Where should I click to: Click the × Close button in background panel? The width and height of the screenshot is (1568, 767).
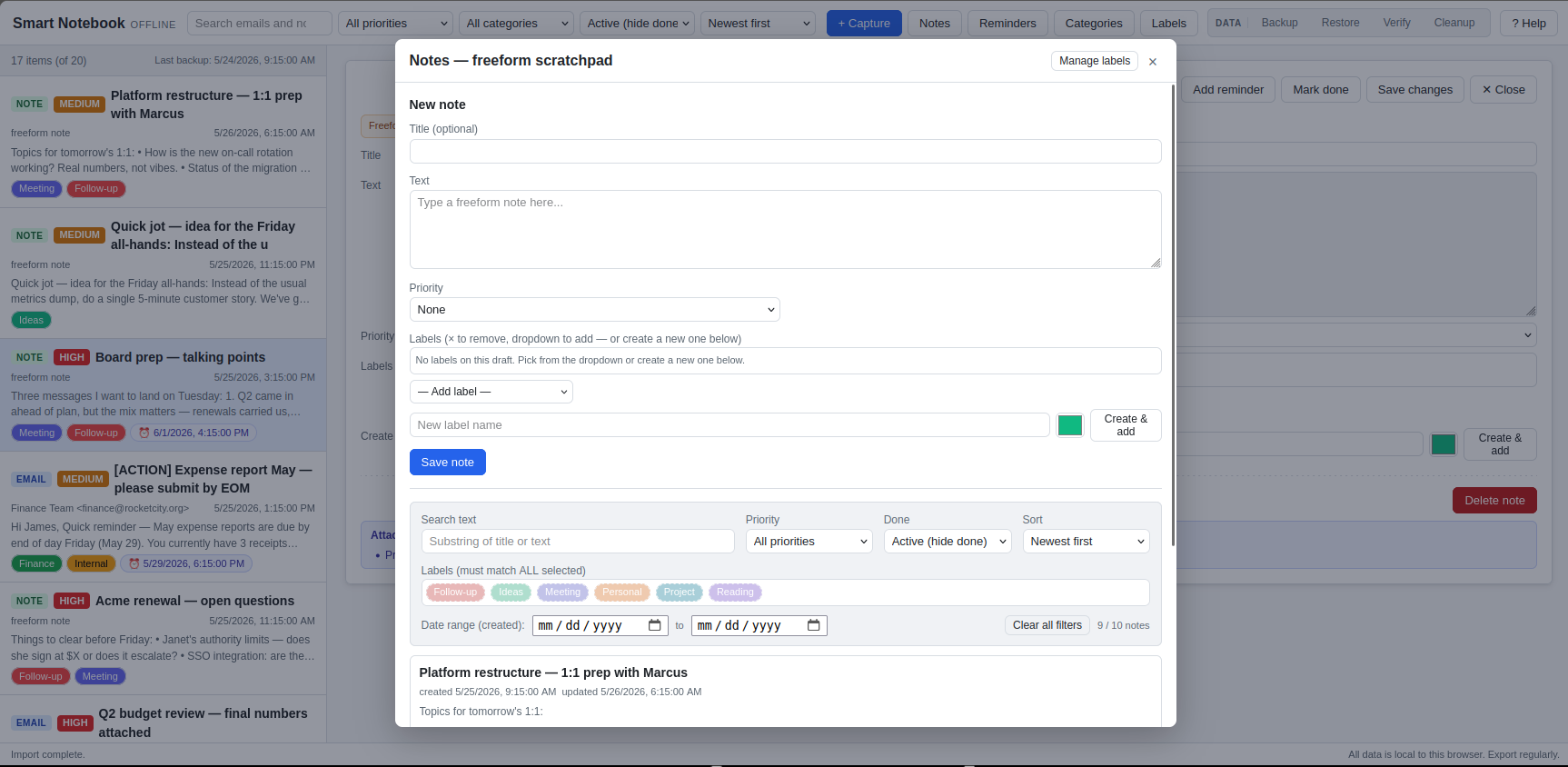tap(1503, 90)
